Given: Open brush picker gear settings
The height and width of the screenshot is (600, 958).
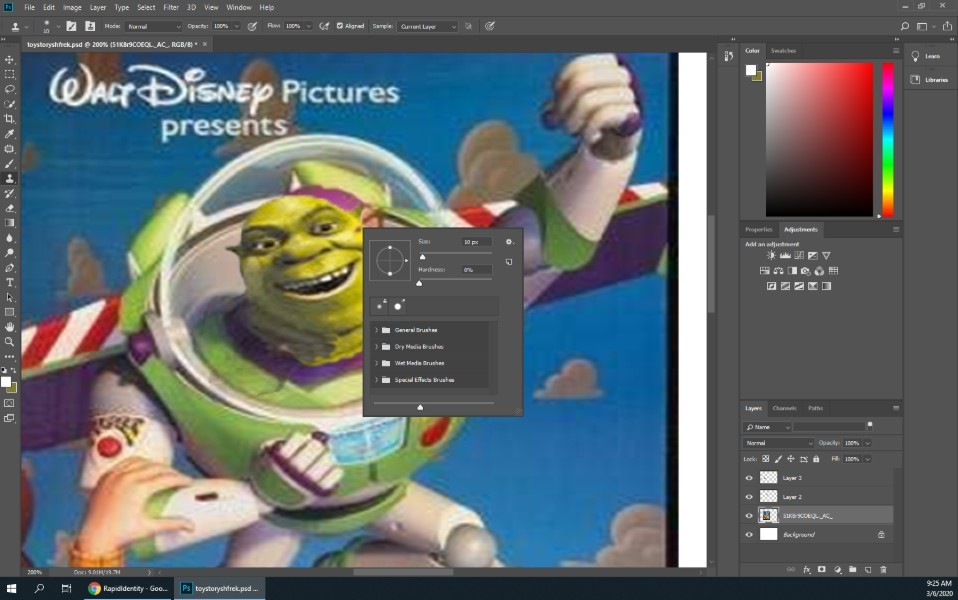Looking at the screenshot, I should (509, 242).
